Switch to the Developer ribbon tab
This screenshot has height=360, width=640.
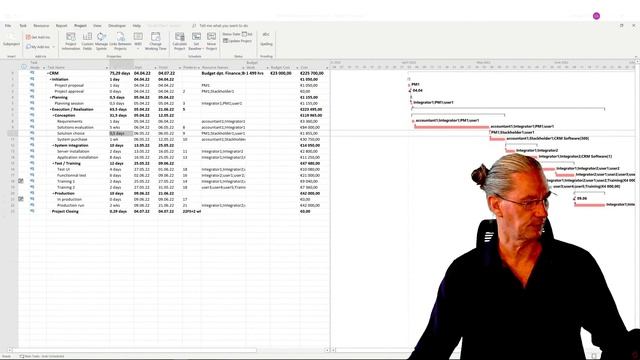117,25
